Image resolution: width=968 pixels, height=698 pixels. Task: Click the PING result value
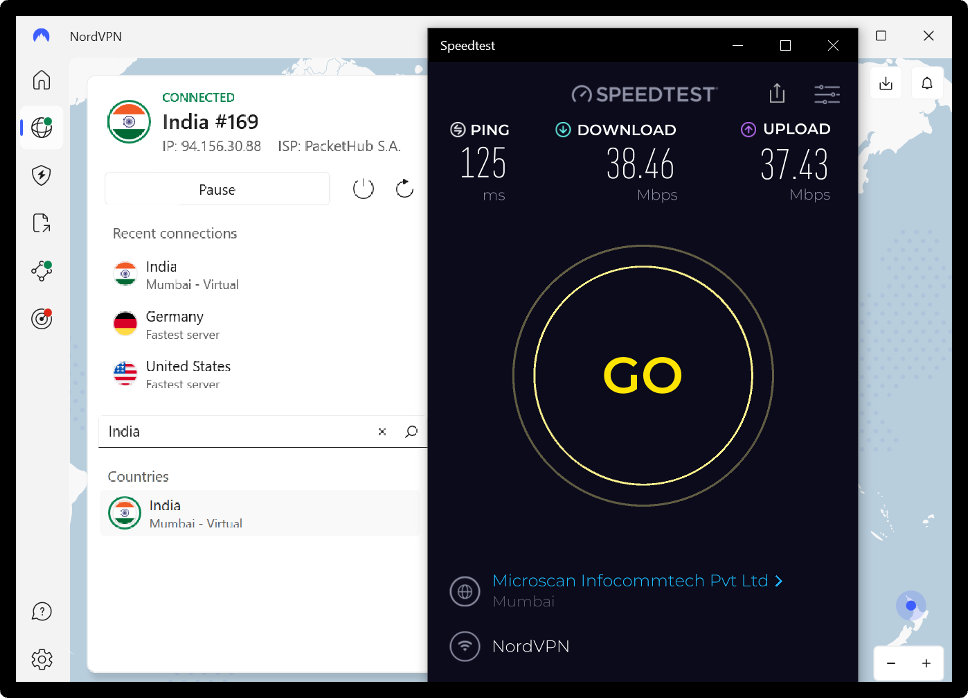483,164
